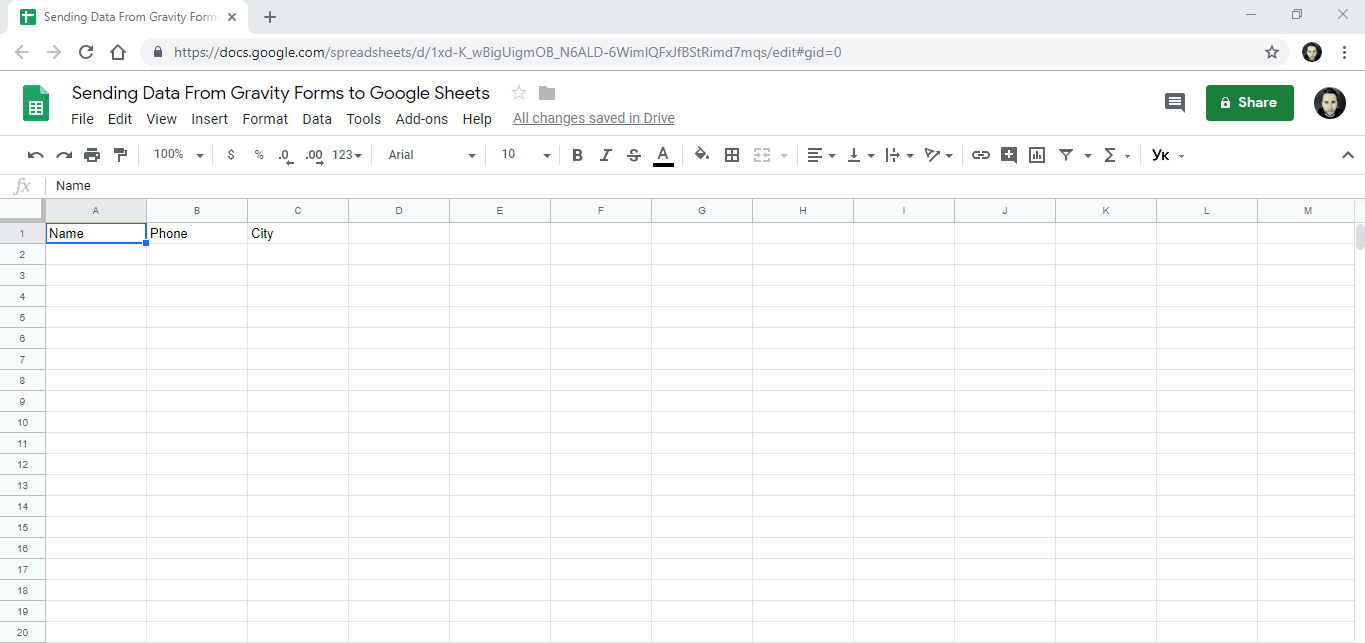The width and height of the screenshot is (1365, 643).
Task: Pick a fill color with paint bucket
Action: (702, 155)
